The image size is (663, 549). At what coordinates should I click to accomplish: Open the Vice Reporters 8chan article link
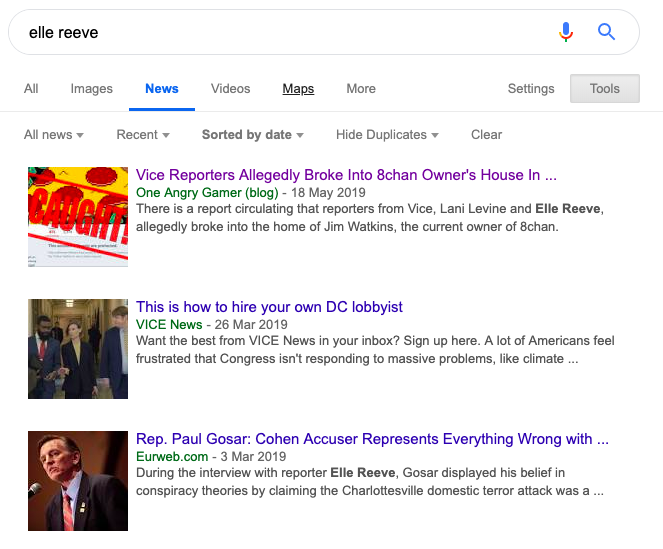point(346,175)
